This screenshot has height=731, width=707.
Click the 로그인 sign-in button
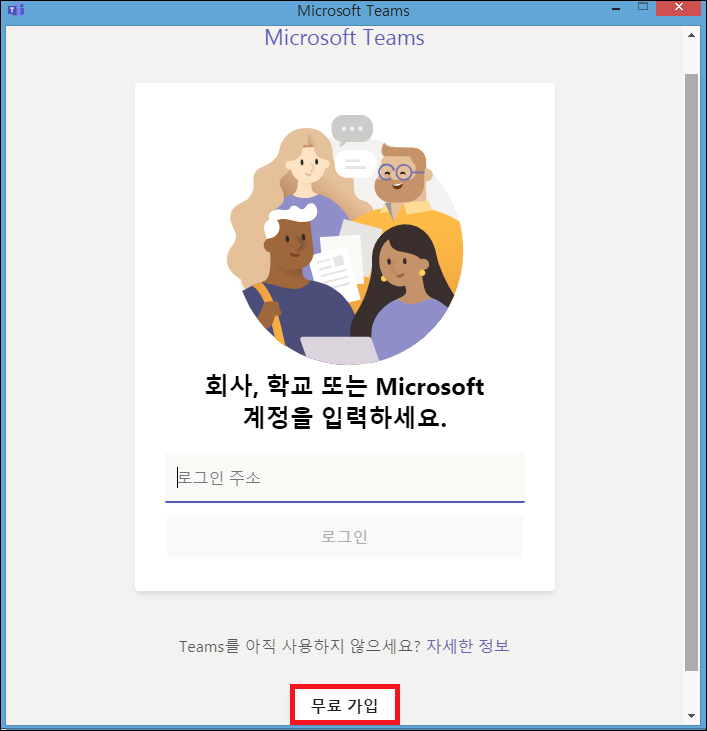[345, 537]
